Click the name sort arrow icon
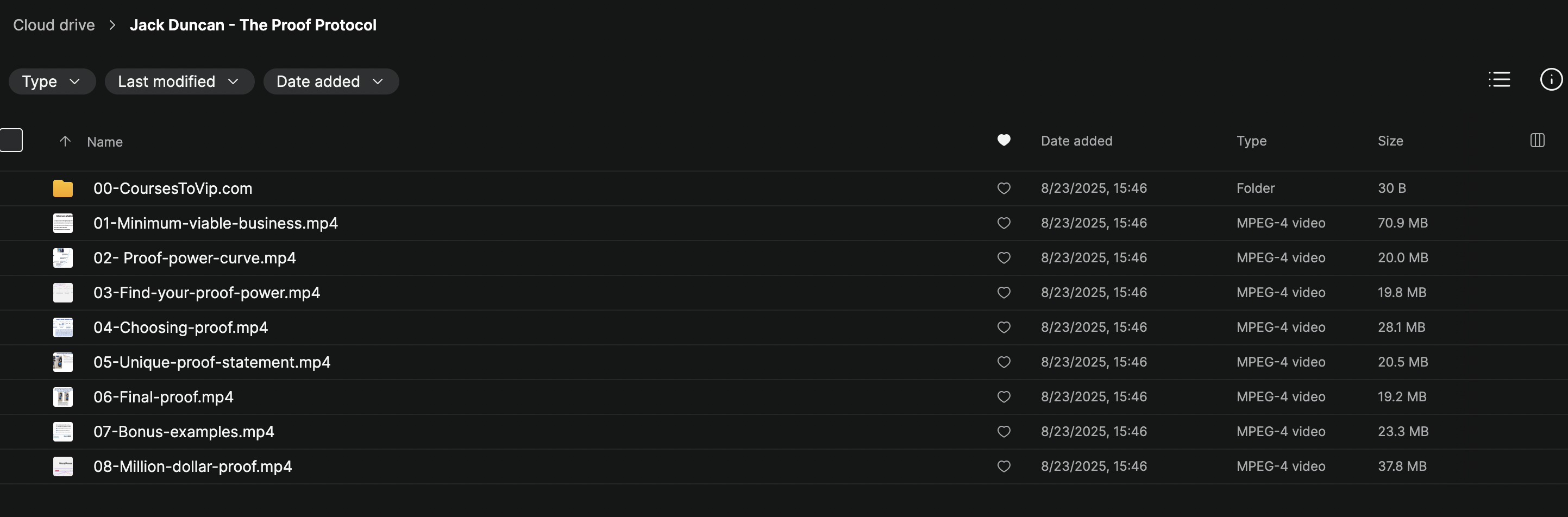This screenshot has height=517, width=1568. point(65,141)
